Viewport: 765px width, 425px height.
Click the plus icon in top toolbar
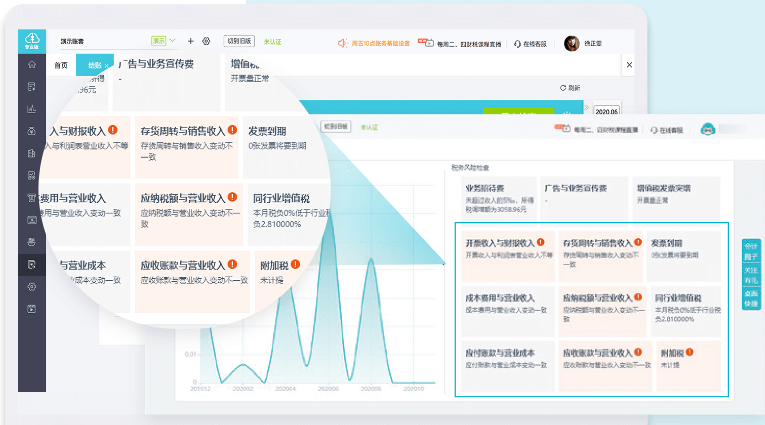[x=190, y=42]
